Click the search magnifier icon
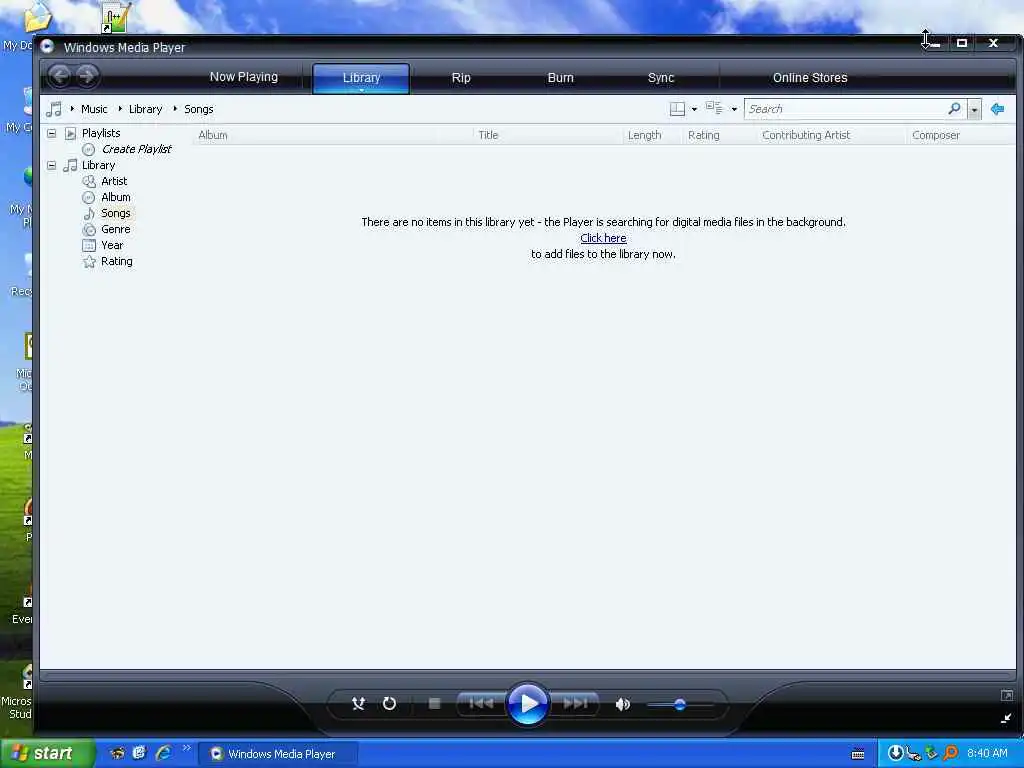The image size is (1024, 768). [954, 108]
